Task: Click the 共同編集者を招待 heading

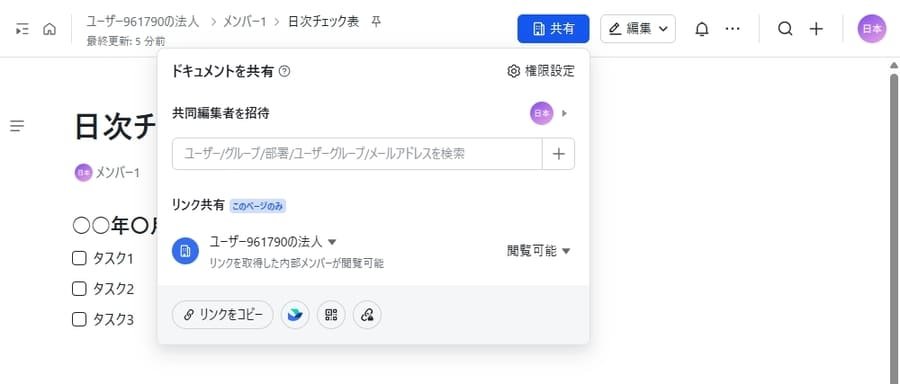Action: coord(220,113)
